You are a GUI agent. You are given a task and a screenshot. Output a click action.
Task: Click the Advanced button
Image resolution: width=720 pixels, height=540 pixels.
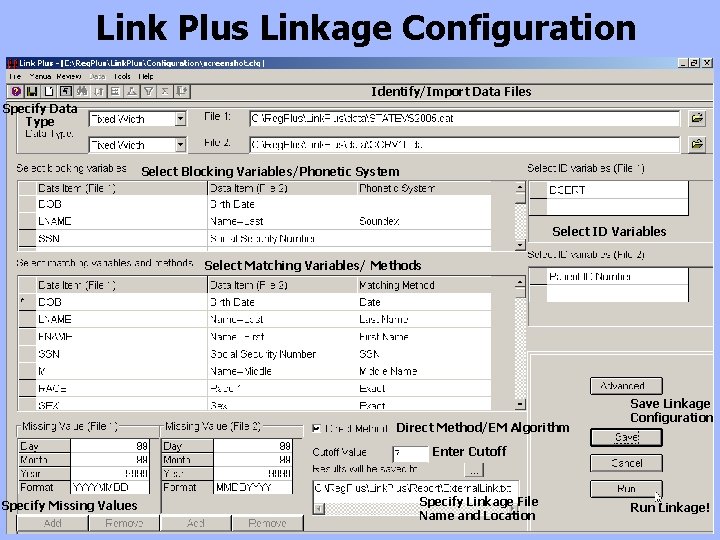[626, 386]
